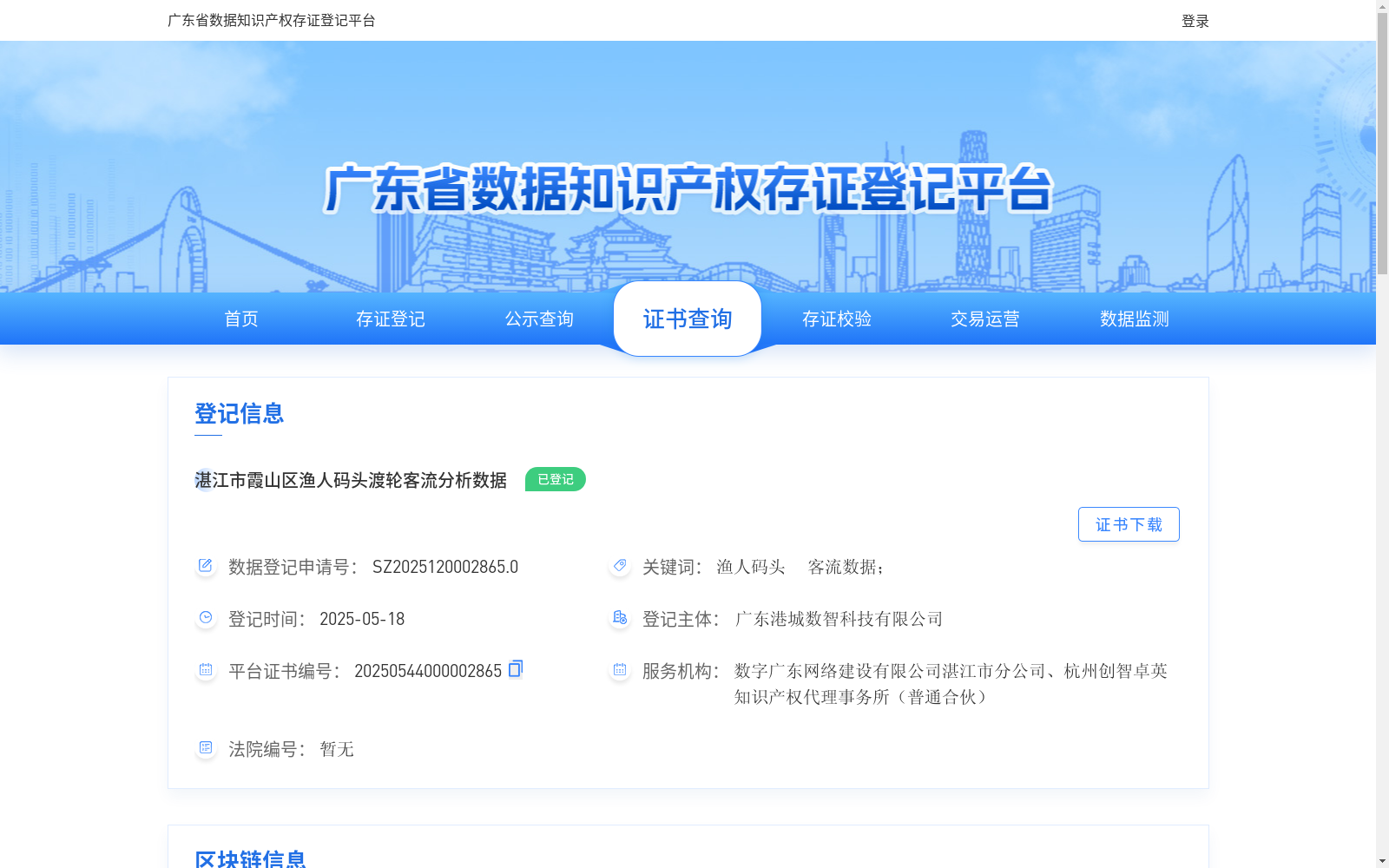1389x868 pixels.
Task: Open 数据监测 navigation tab
Action: 1135,319
